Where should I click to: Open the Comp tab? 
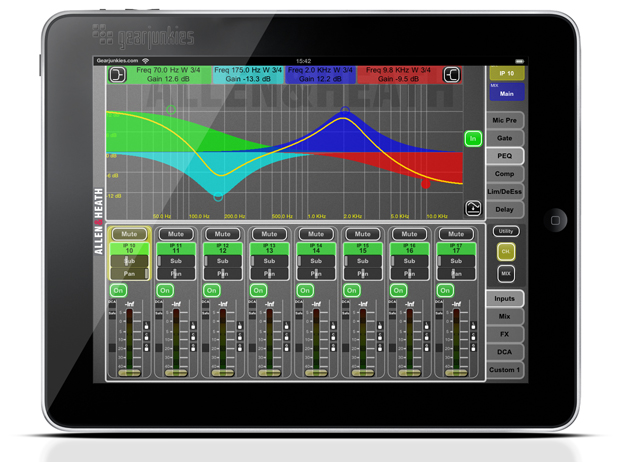coord(505,174)
